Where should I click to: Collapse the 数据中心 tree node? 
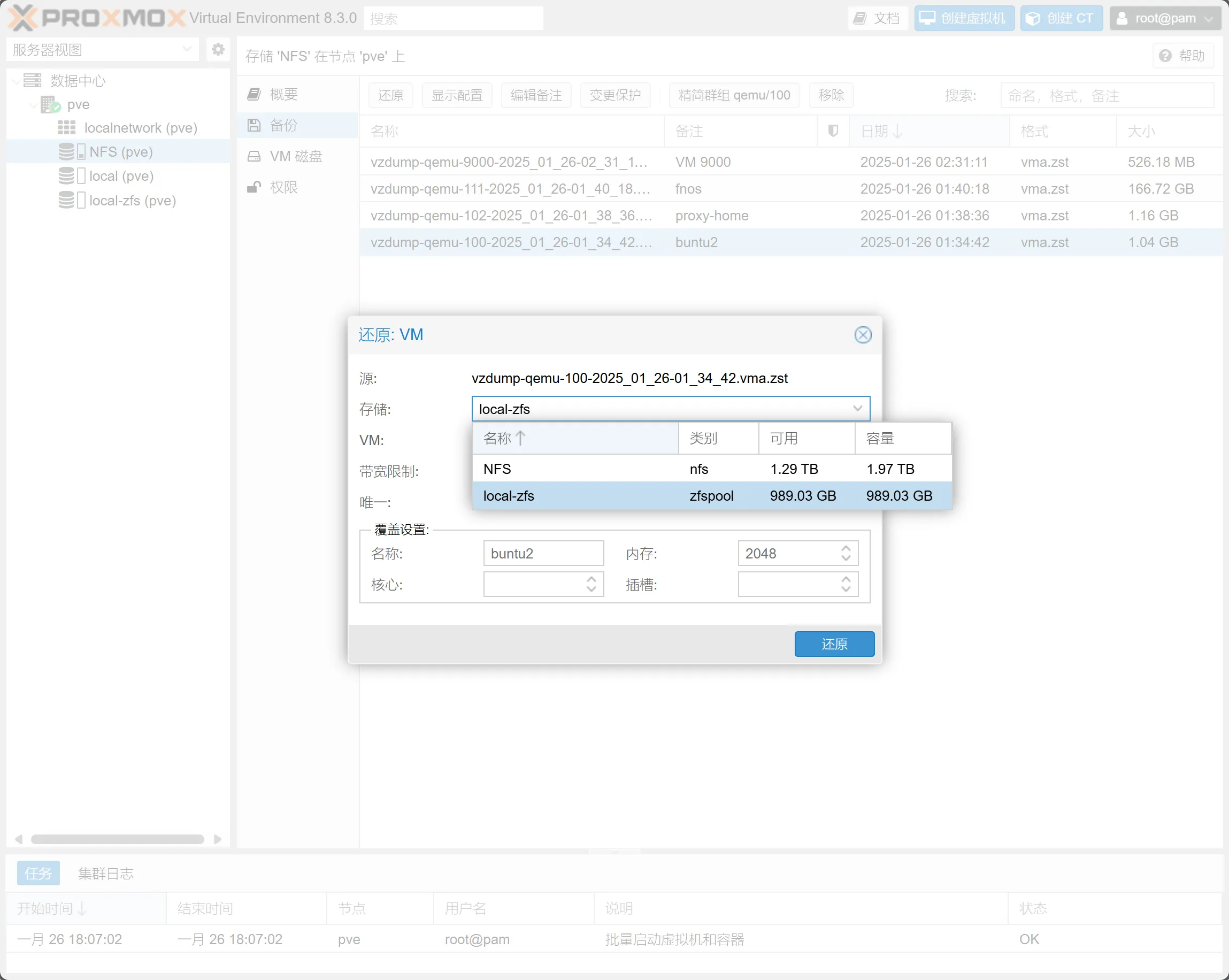point(17,81)
